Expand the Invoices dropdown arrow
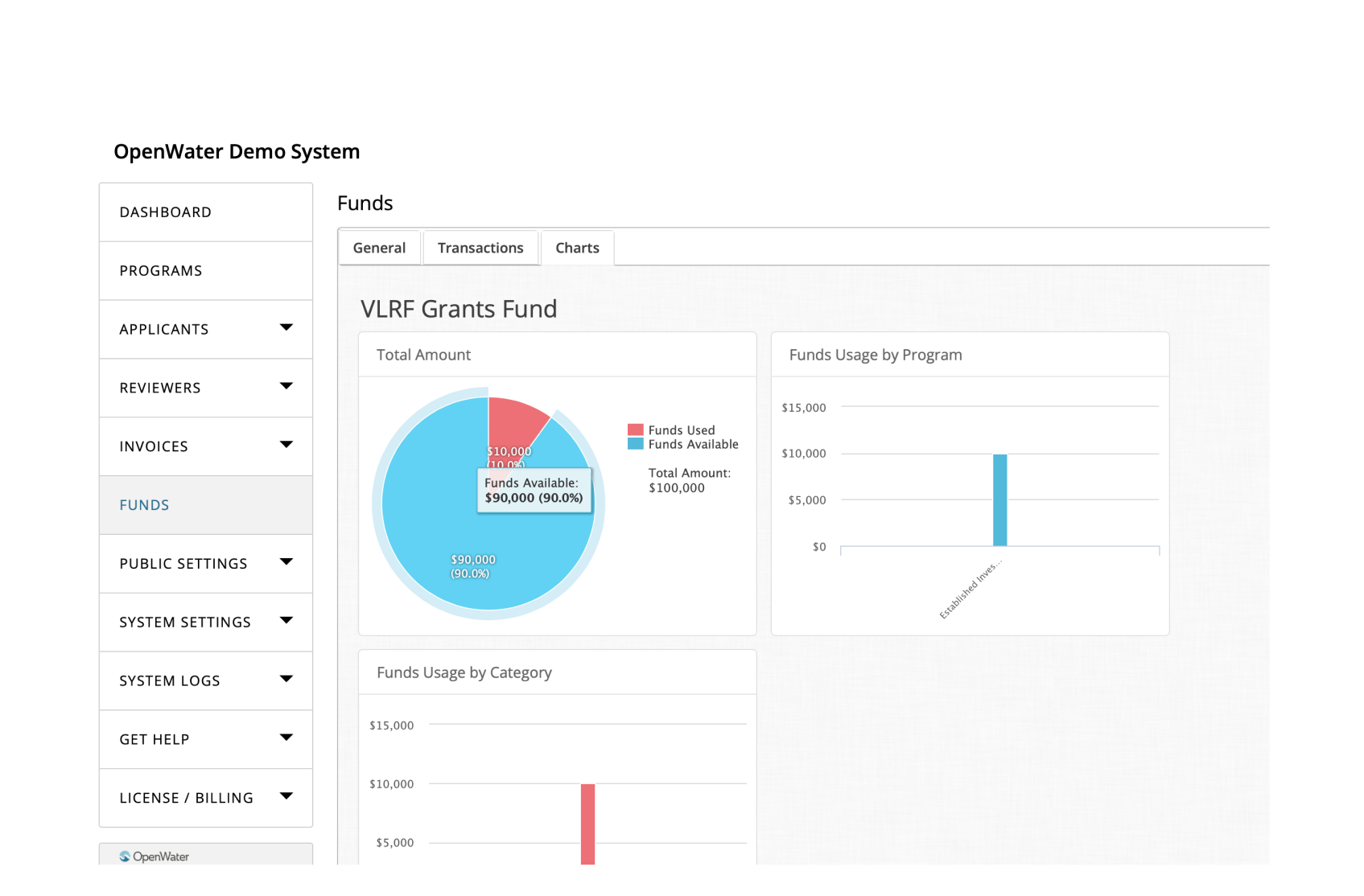Image resolution: width=1364 pixels, height=896 pixels. (x=286, y=445)
